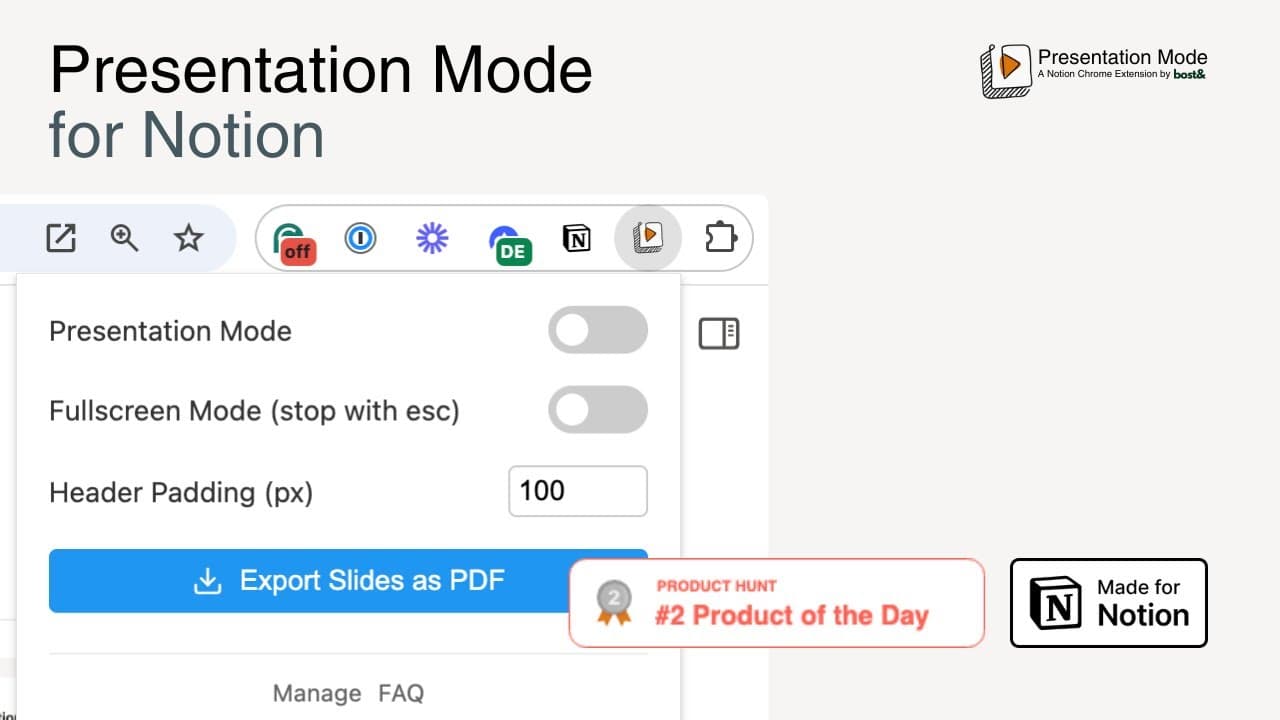
Task: Click the extension icon with red off badge
Action: click(x=294, y=241)
